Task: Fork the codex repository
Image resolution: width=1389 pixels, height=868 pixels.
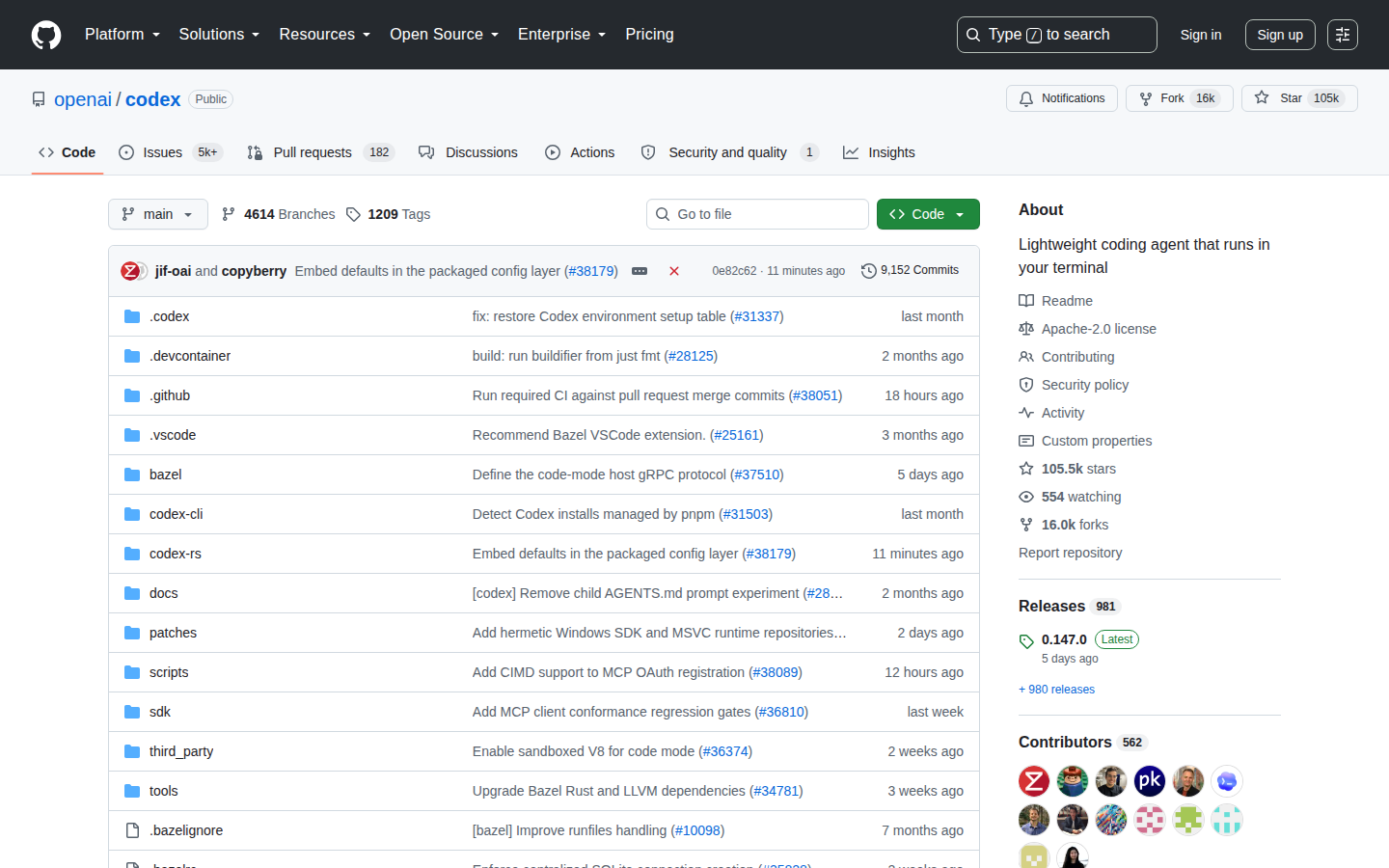Action: click(x=1179, y=98)
